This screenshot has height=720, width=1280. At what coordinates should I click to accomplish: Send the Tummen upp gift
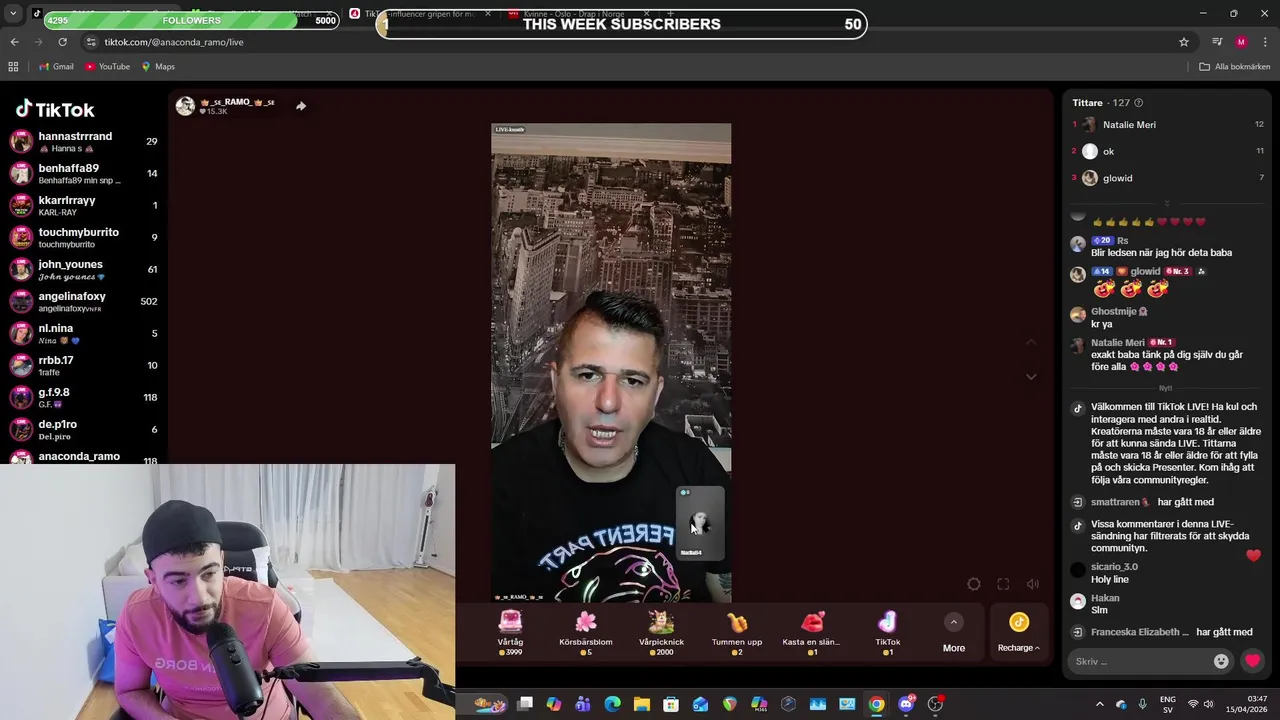point(737,632)
